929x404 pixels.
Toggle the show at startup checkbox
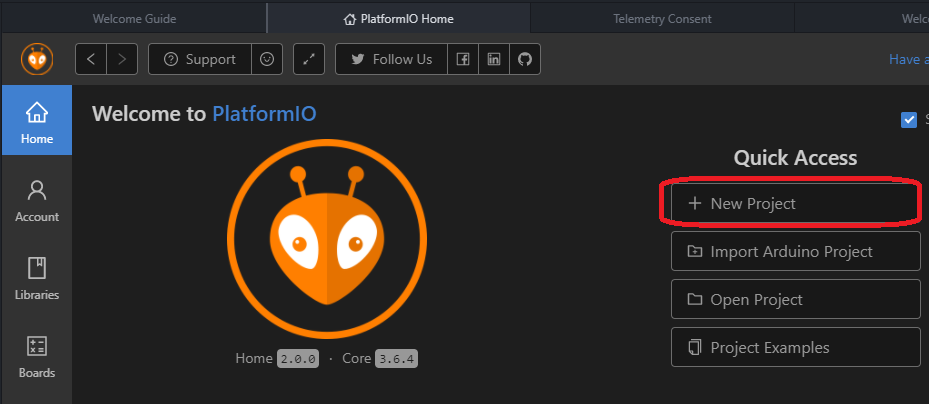(x=909, y=120)
